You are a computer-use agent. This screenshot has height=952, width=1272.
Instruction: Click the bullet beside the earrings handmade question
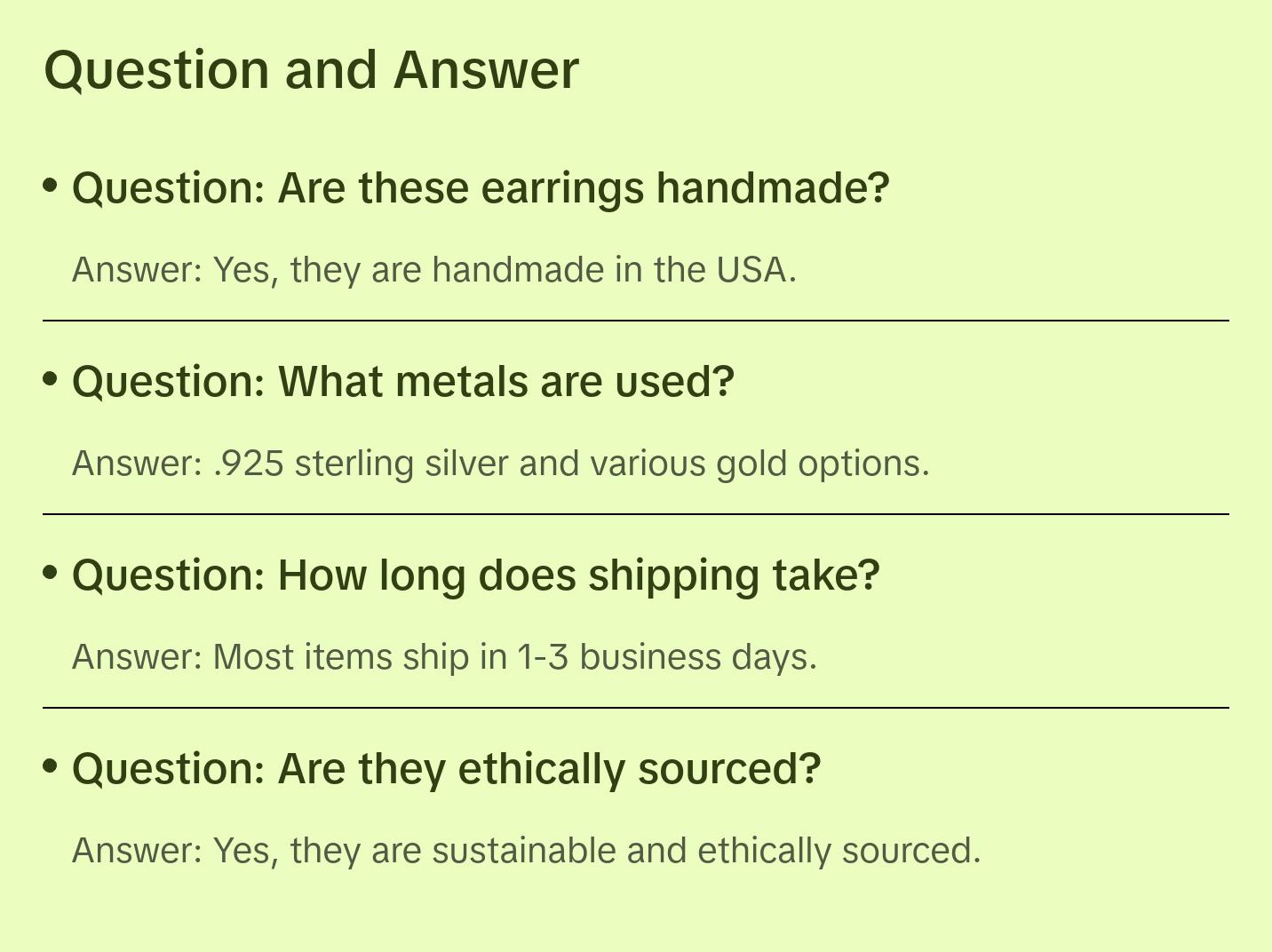click(x=51, y=186)
